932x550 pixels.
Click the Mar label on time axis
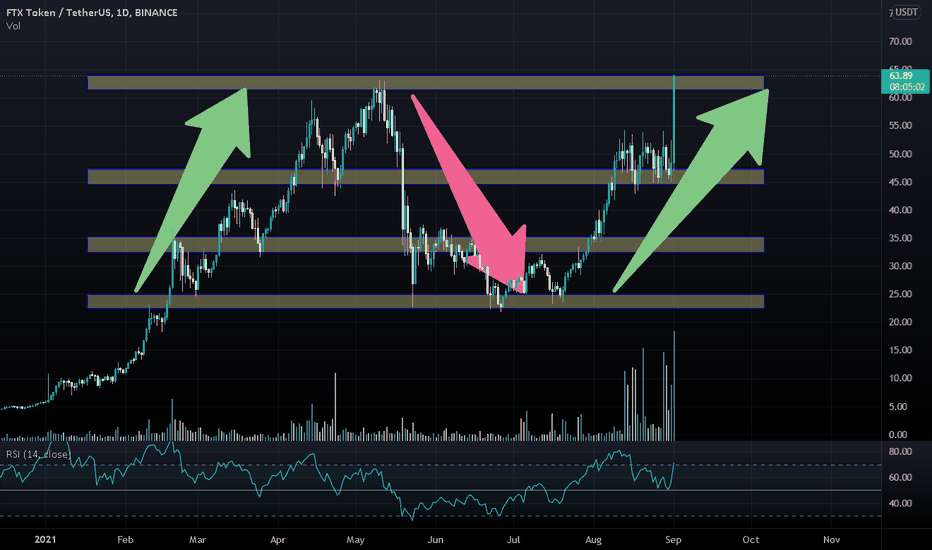click(197, 539)
